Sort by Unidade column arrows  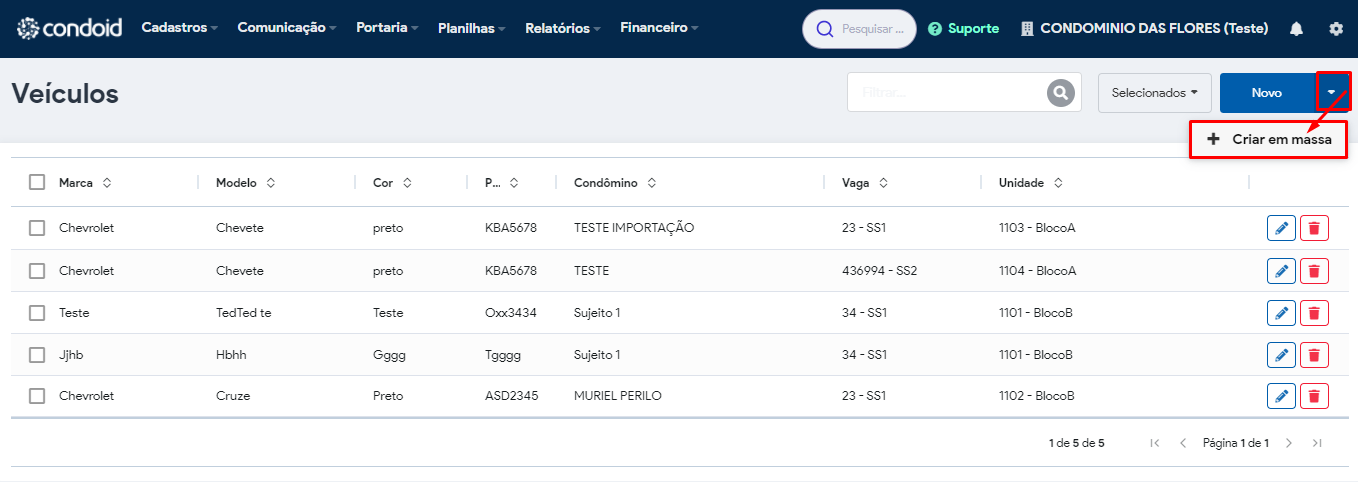tap(1058, 183)
